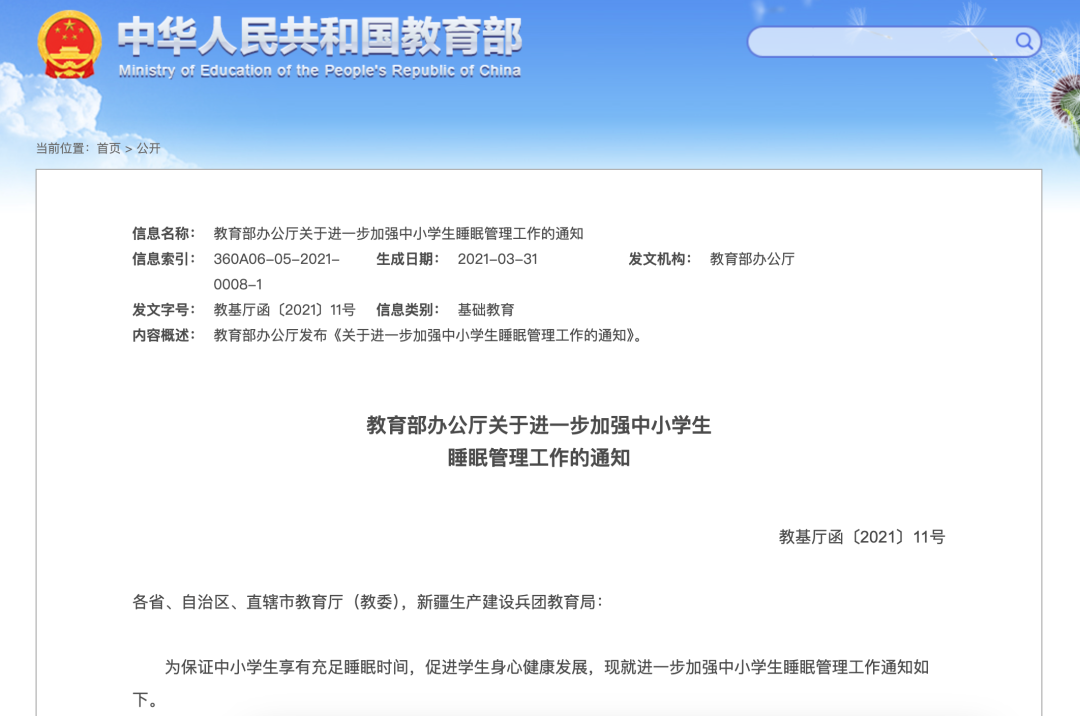
Task: Click the 内容概述 summary text
Action: point(430,335)
